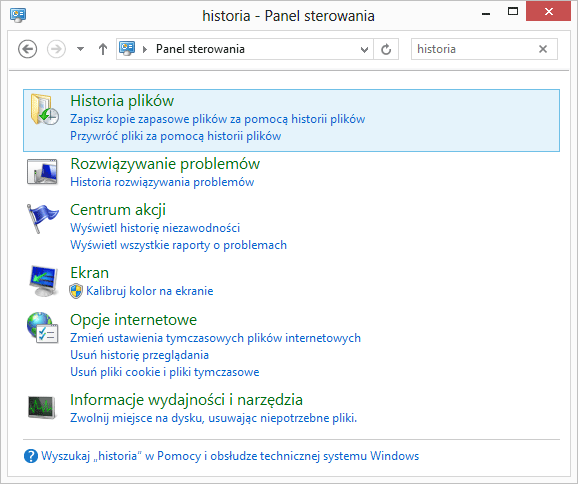The image size is (578, 484).
Task: Open Kalibruj kolor na ekranie link
Action: click(x=150, y=291)
